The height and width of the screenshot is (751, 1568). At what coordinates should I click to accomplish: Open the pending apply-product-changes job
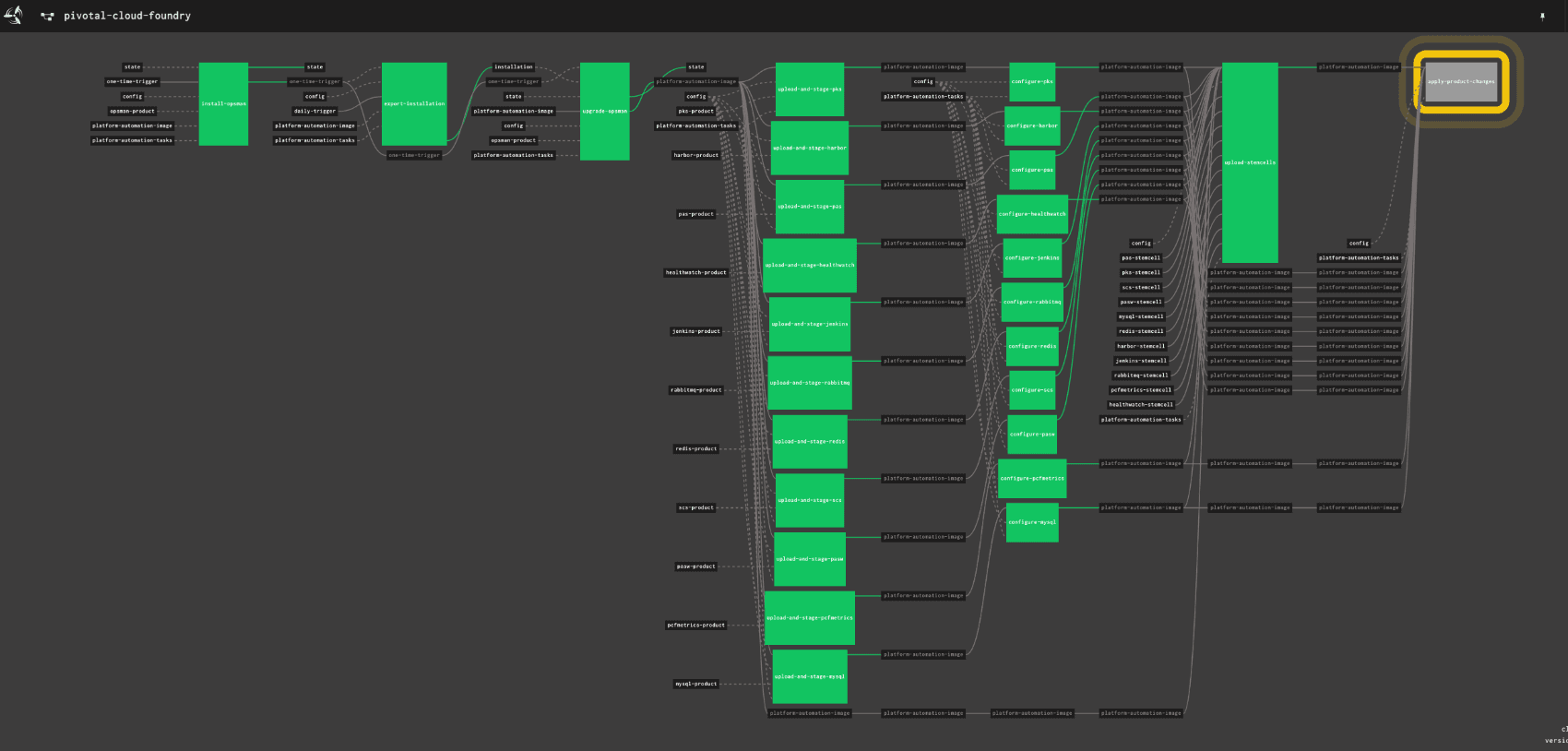pos(1460,82)
